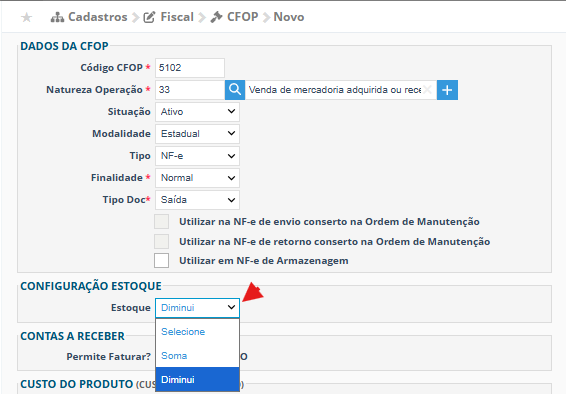The width and height of the screenshot is (566, 394).
Task: Choose Soma in Estoque list
Action: (x=197, y=356)
